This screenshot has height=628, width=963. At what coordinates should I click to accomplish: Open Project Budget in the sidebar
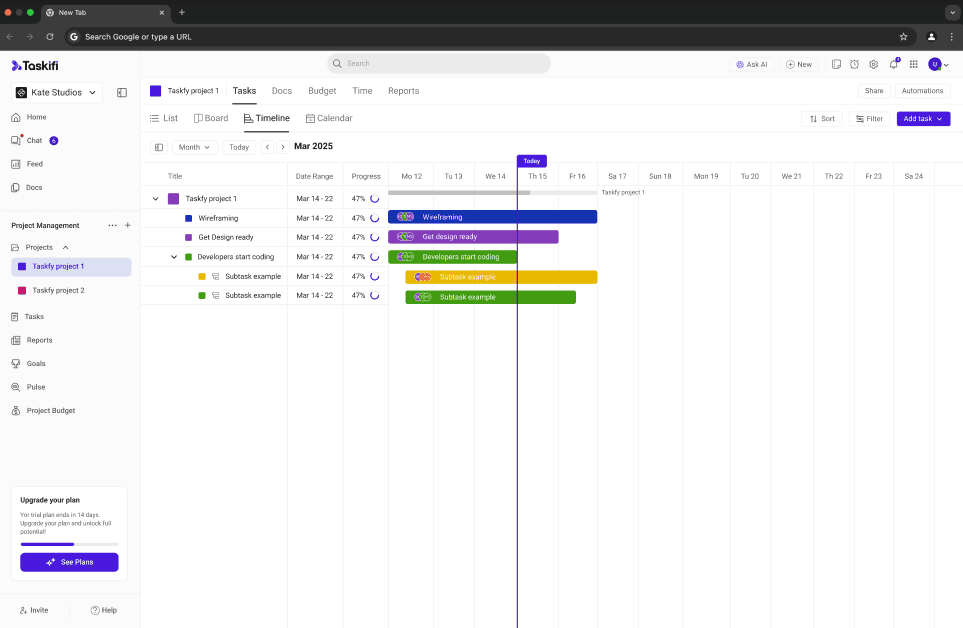click(43, 411)
